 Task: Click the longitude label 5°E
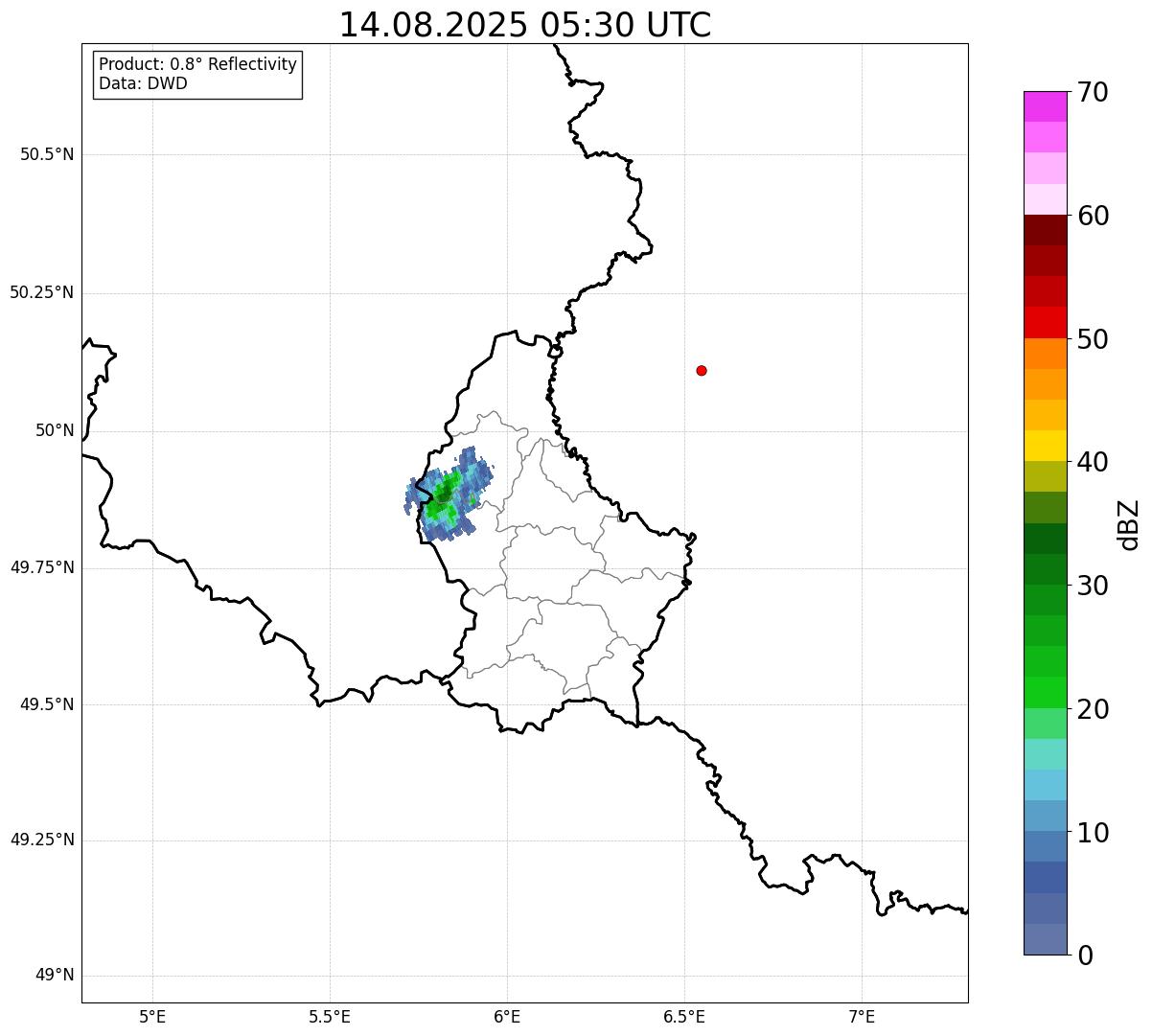coord(152,1016)
